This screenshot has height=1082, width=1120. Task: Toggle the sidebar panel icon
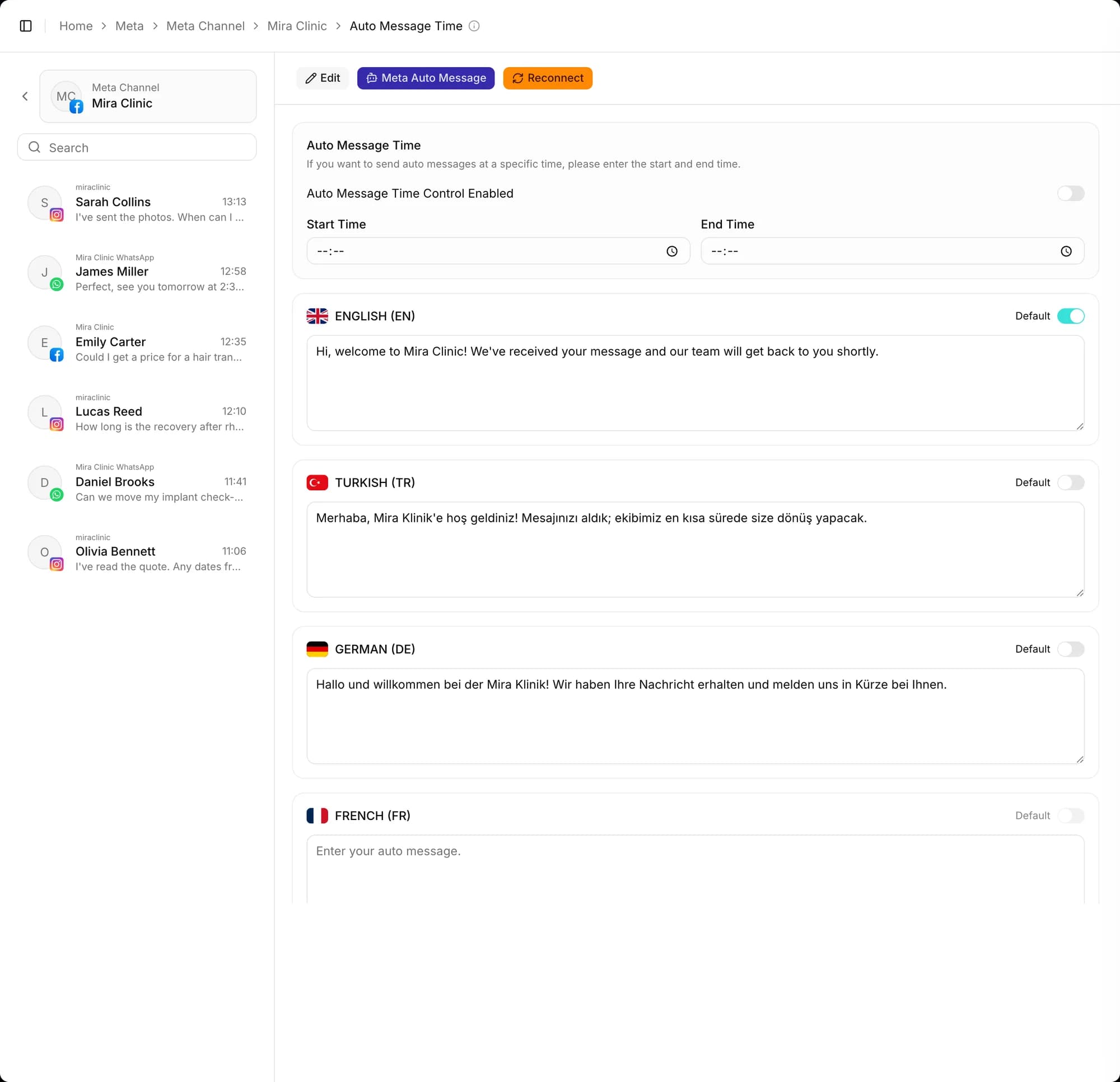(x=26, y=26)
